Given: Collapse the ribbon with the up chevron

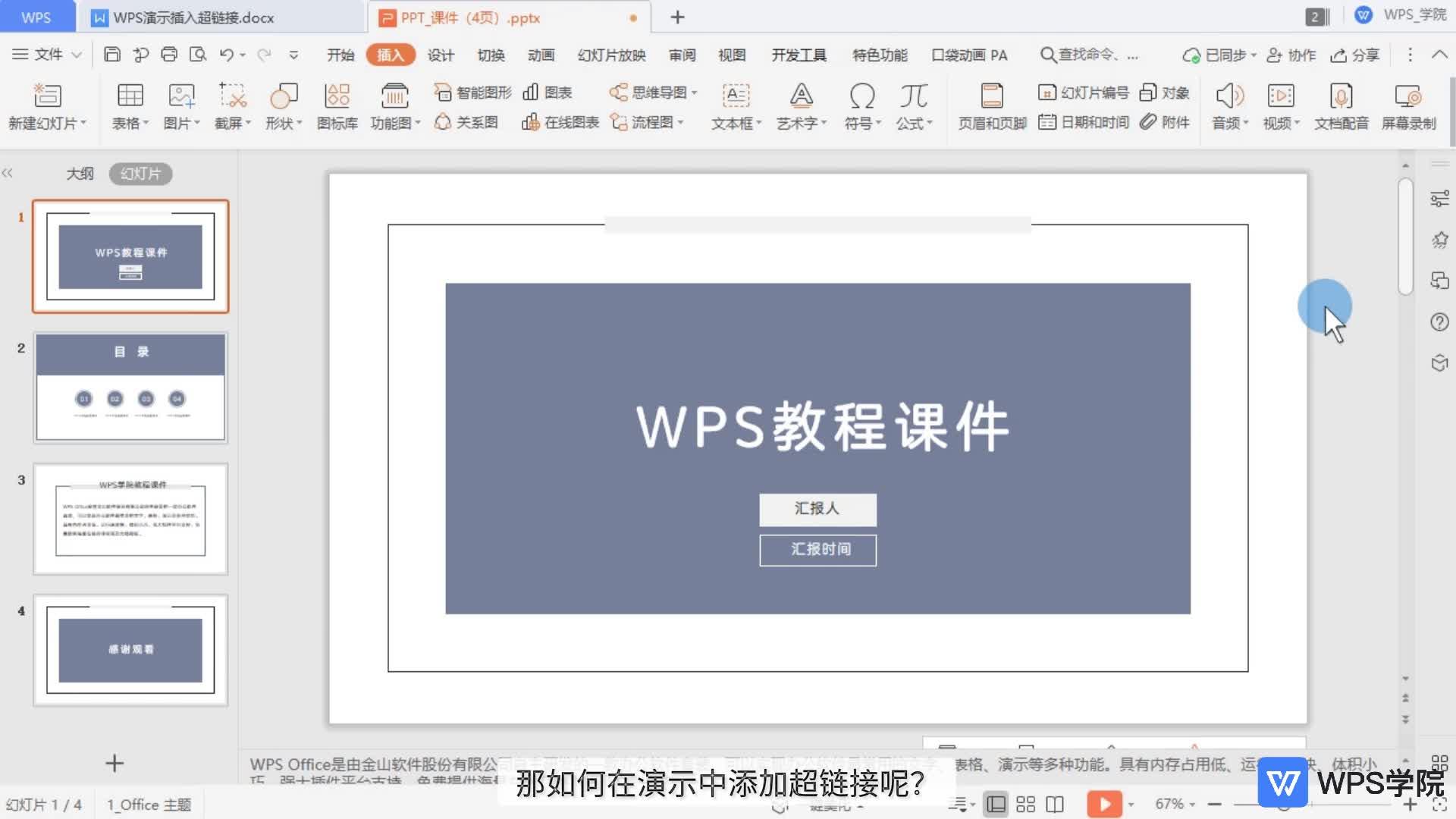Looking at the screenshot, I should tap(1439, 55).
